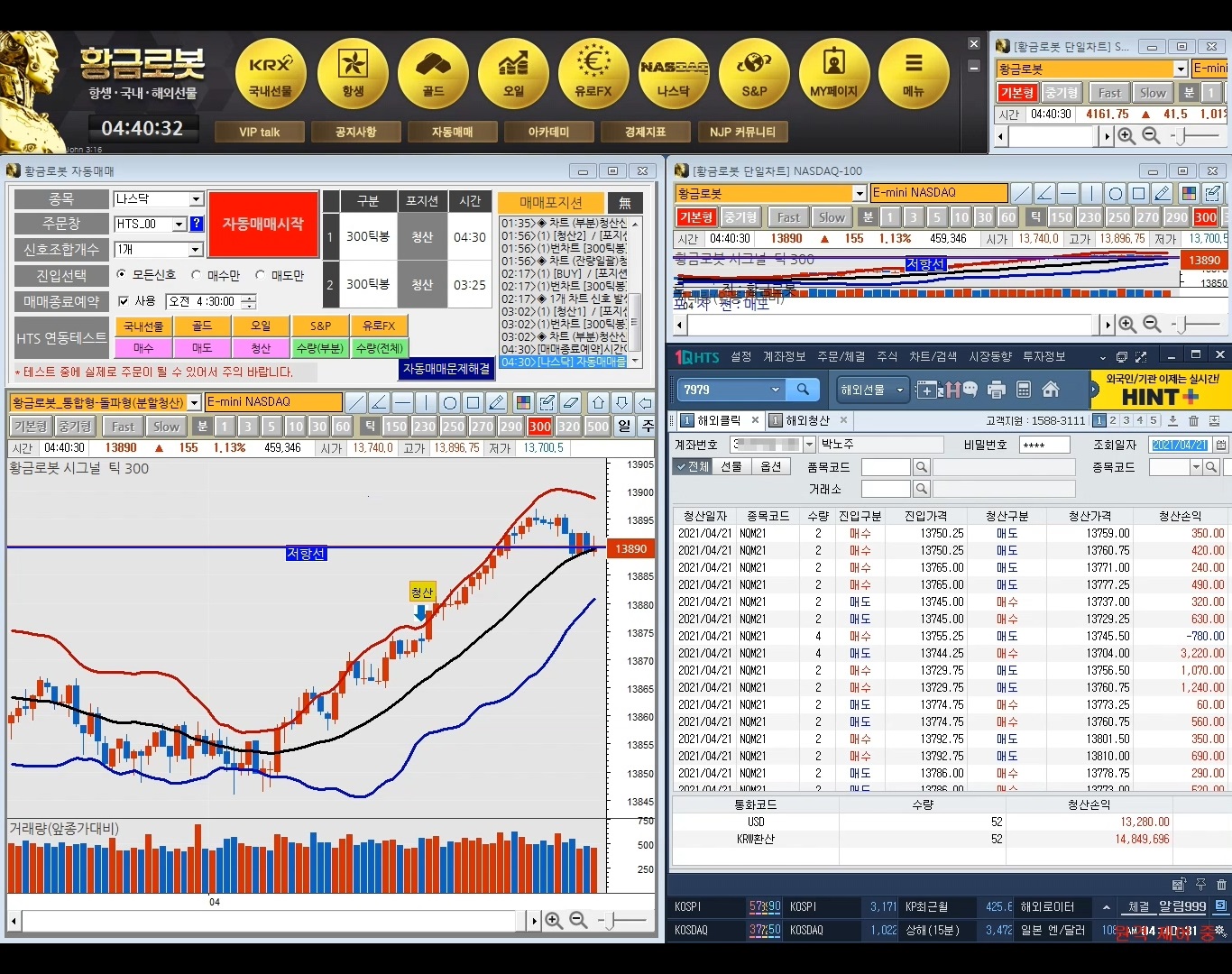The image size is (1232, 974).
Task: Toggle the 선물 filter in 1QHTS
Action: click(731, 466)
